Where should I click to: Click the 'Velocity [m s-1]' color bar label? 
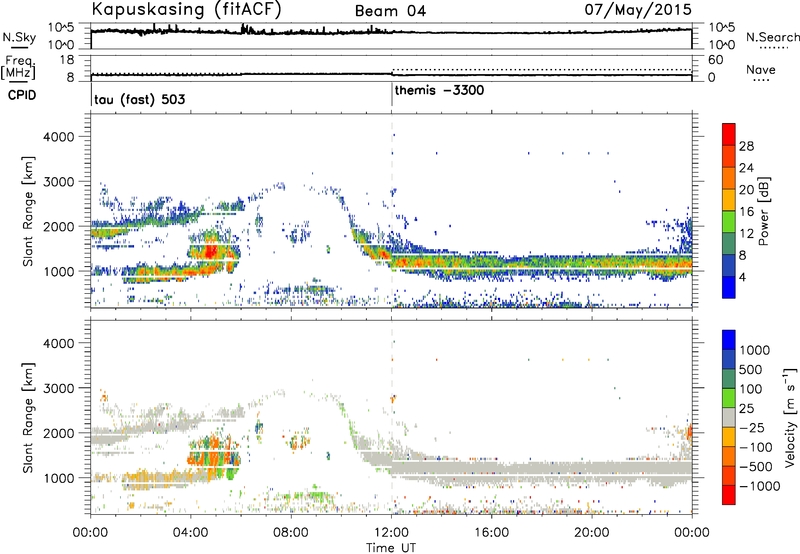[790, 417]
